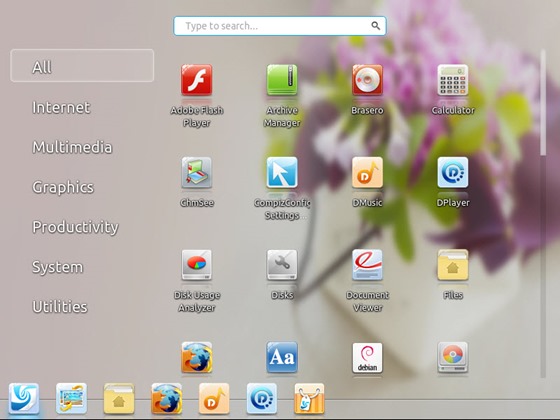Image resolution: width=560 pixels, height=420 pixels.
Task: Switch to Multimedia category
Action: (72, 147)
